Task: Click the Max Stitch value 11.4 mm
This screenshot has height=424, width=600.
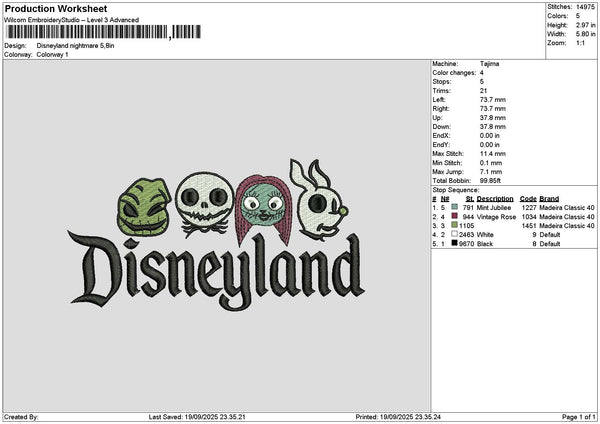Action: [x=493, y=154]
